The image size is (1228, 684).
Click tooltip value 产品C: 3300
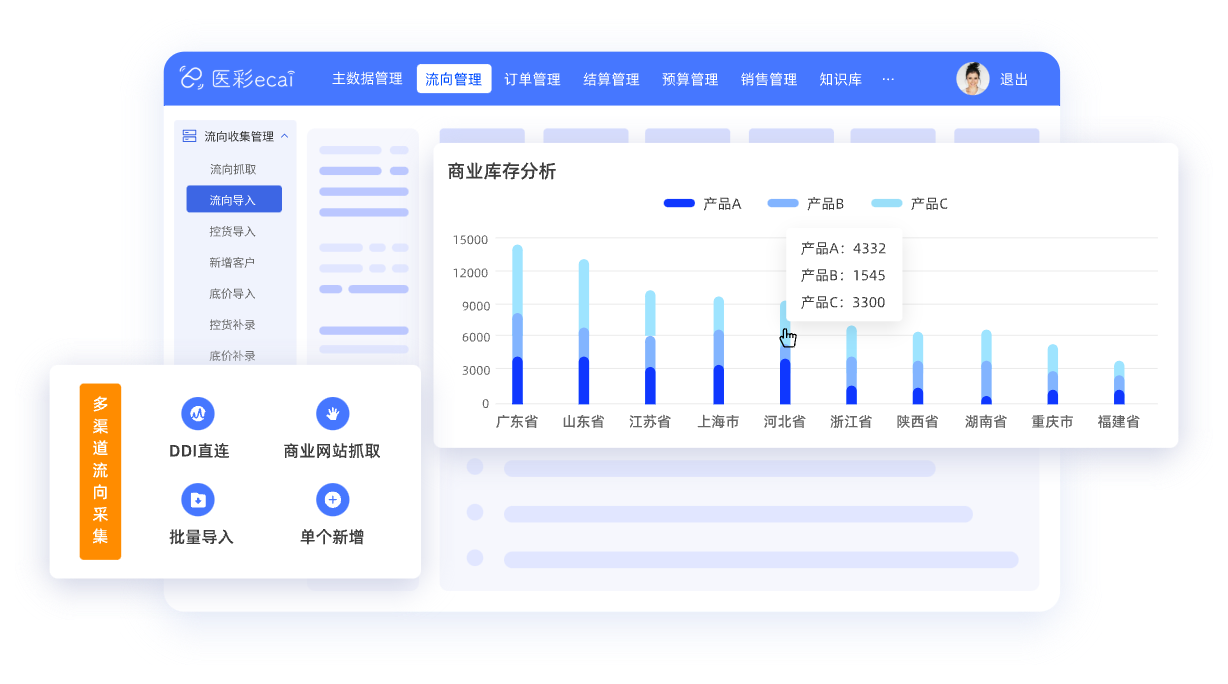coord(843,302)
